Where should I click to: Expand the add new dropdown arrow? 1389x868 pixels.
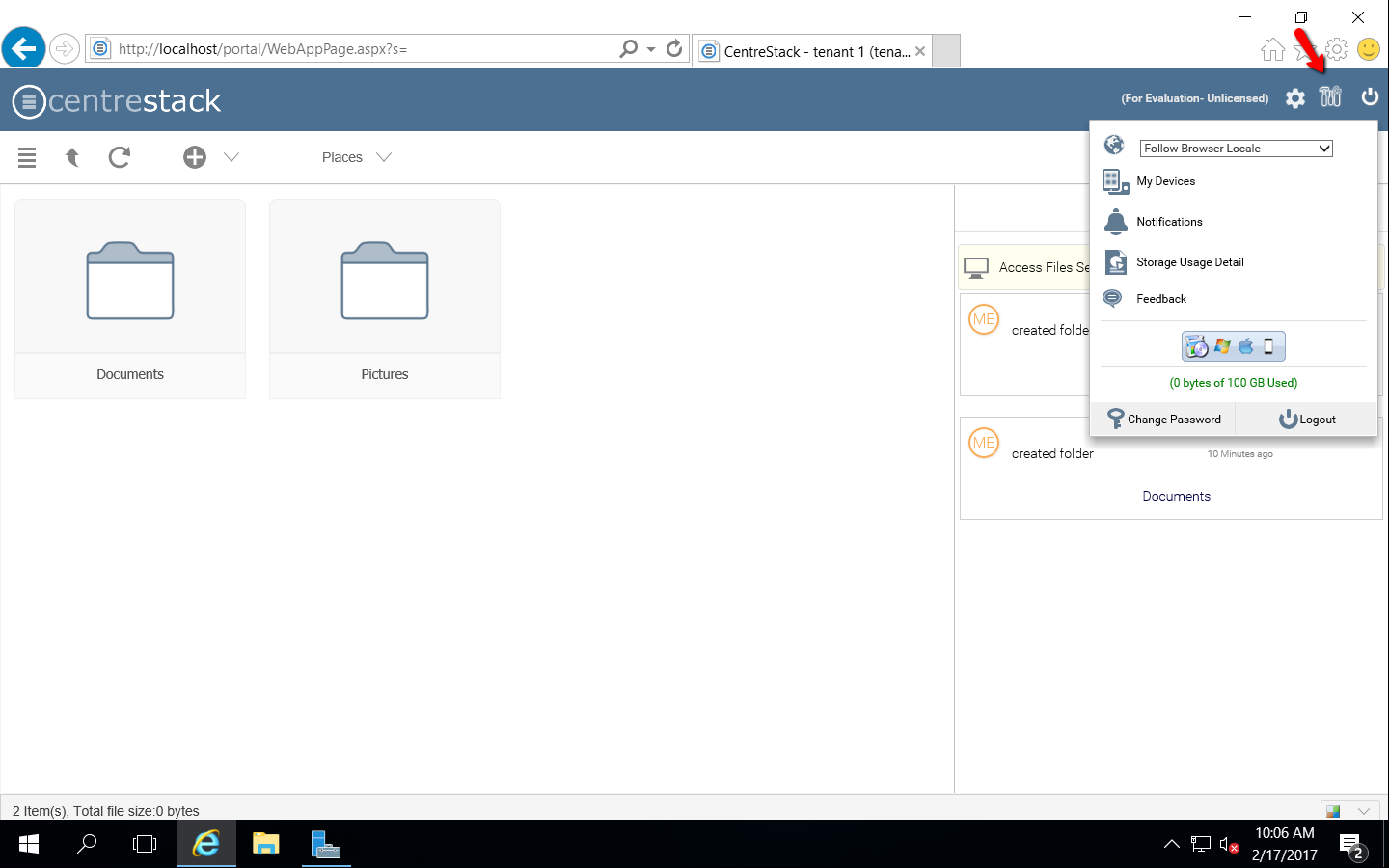pyautogui.click(x=231, y=157)
